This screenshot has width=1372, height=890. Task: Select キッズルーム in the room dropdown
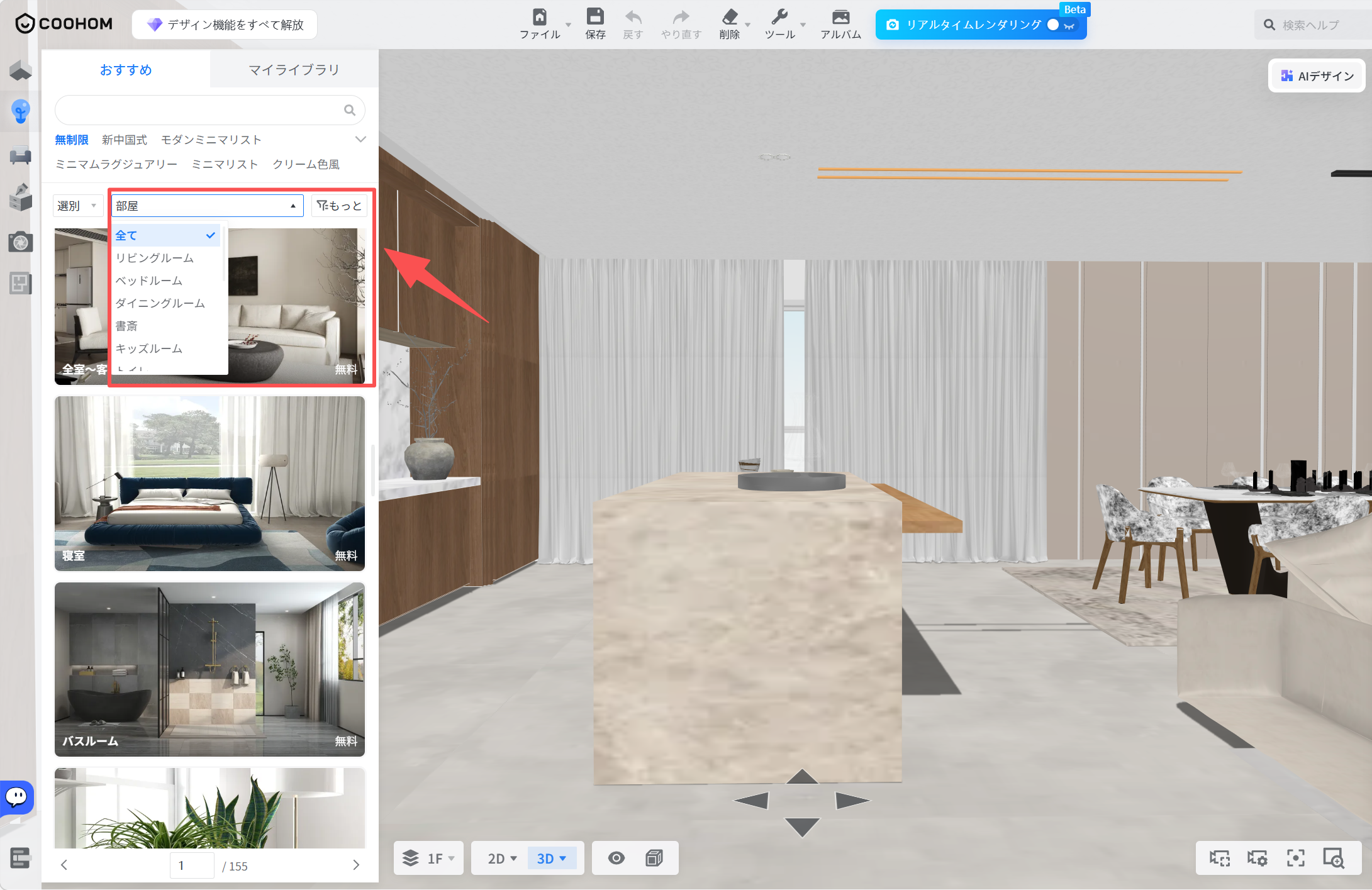166,348
